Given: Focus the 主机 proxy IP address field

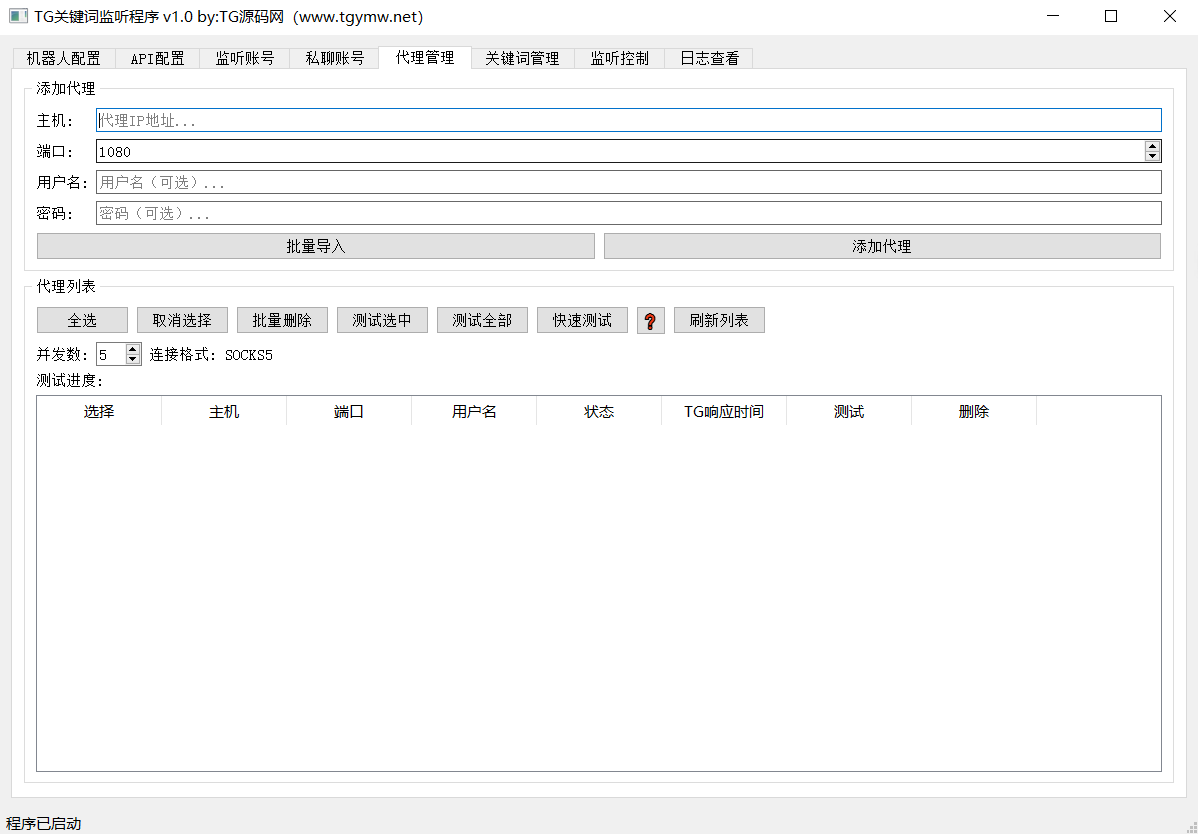Looking at the screenshot, I should coord(628,120).
